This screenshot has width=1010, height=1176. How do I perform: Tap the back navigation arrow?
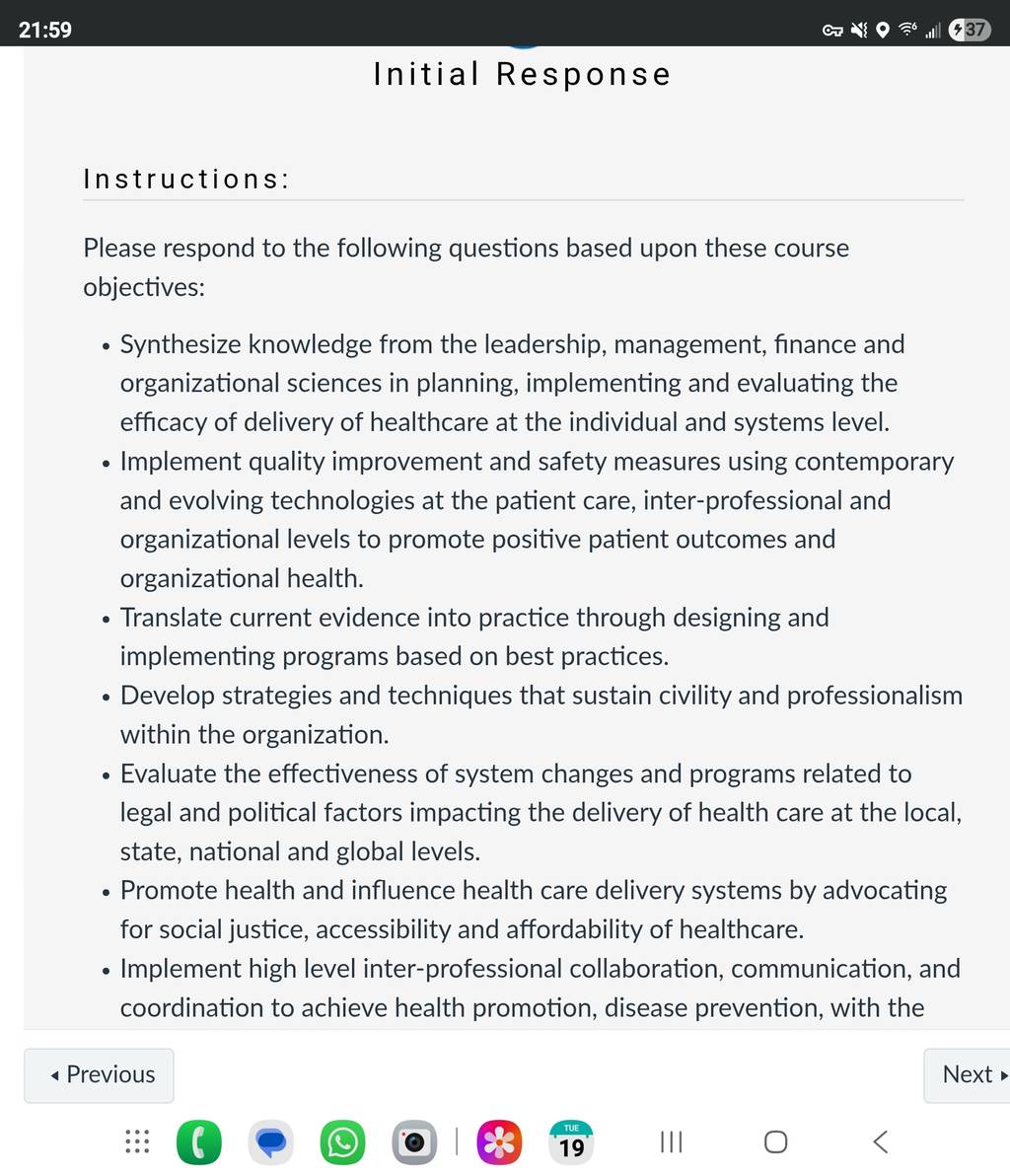click(881, 1142)
